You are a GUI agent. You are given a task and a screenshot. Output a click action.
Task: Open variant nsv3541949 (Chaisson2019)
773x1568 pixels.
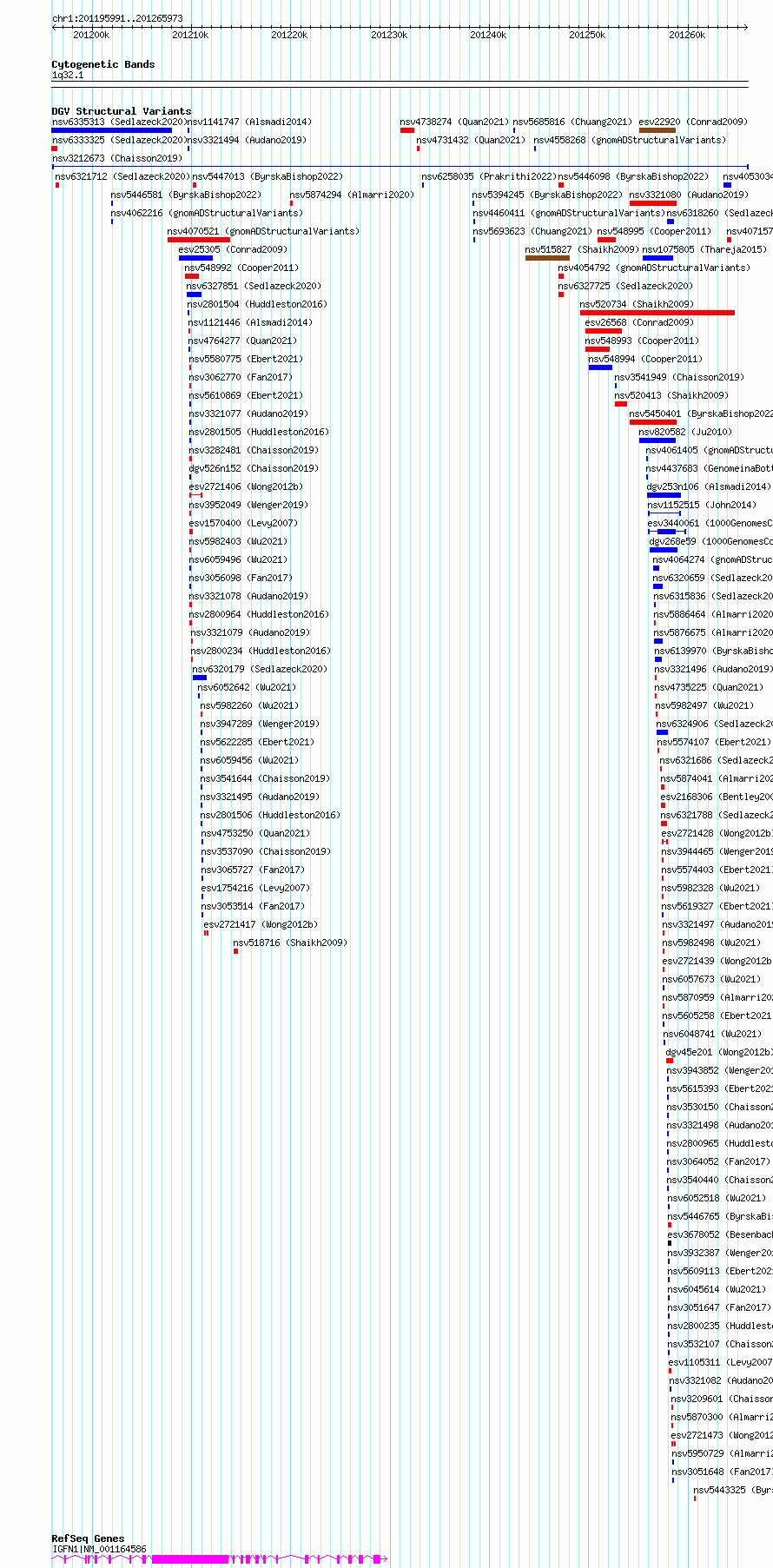pyautogui.click(x=679, y=377)
